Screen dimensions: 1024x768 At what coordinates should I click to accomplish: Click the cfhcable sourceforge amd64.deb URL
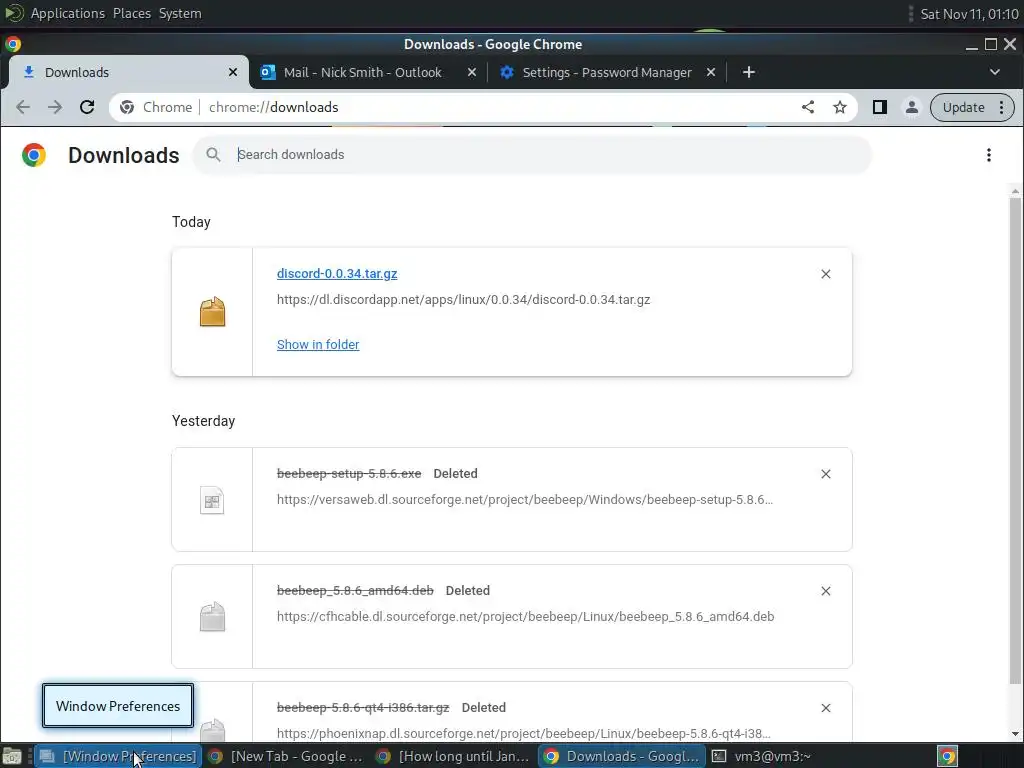pyautogui.click(x=525, y=616)
